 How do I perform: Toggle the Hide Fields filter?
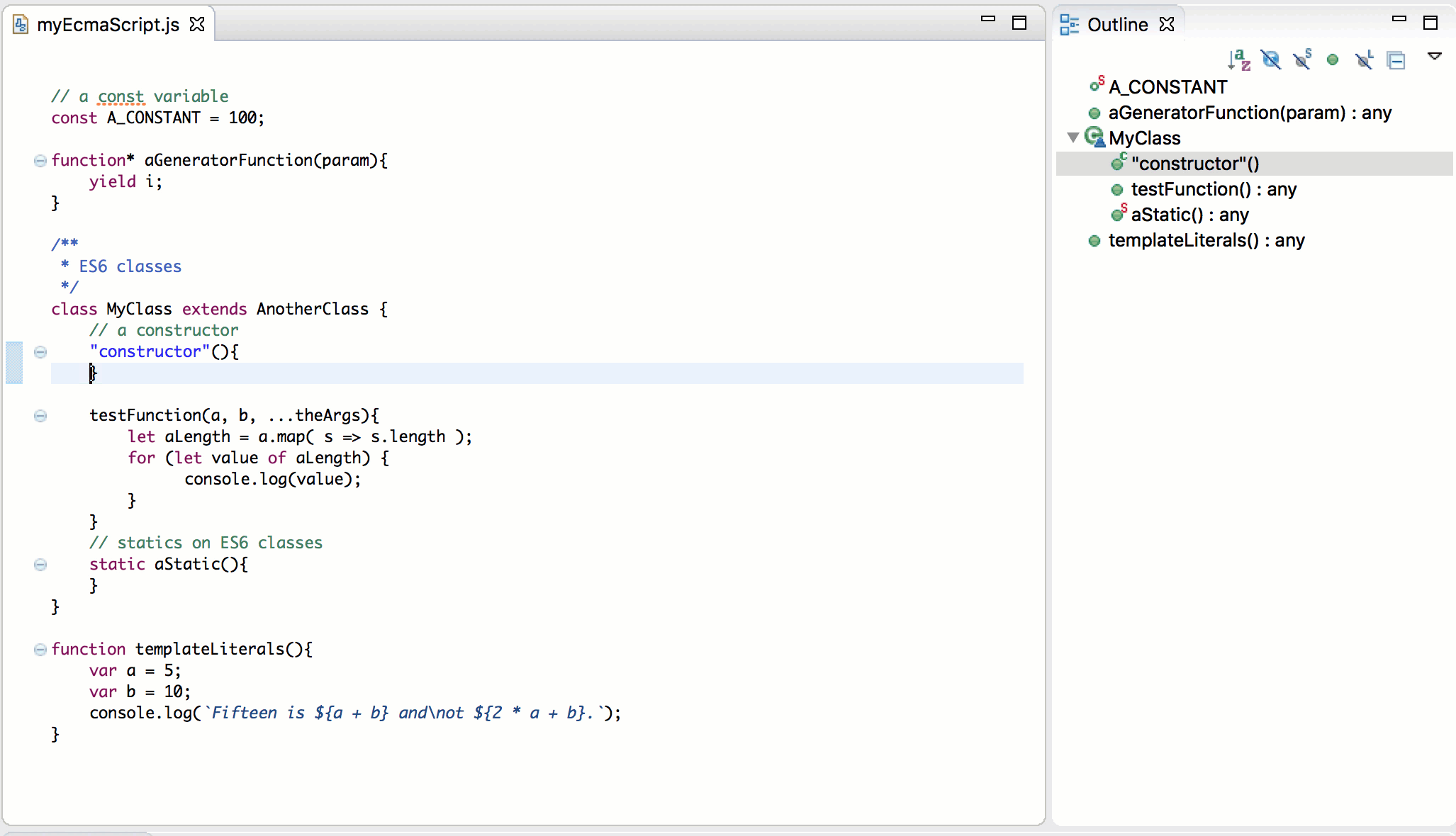[x=1271, y=60]
